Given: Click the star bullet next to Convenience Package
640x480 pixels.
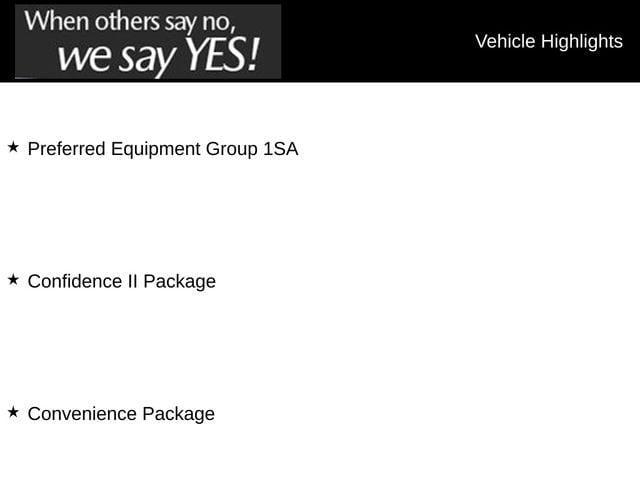Looking at the screenshot, I should [13, 411].
